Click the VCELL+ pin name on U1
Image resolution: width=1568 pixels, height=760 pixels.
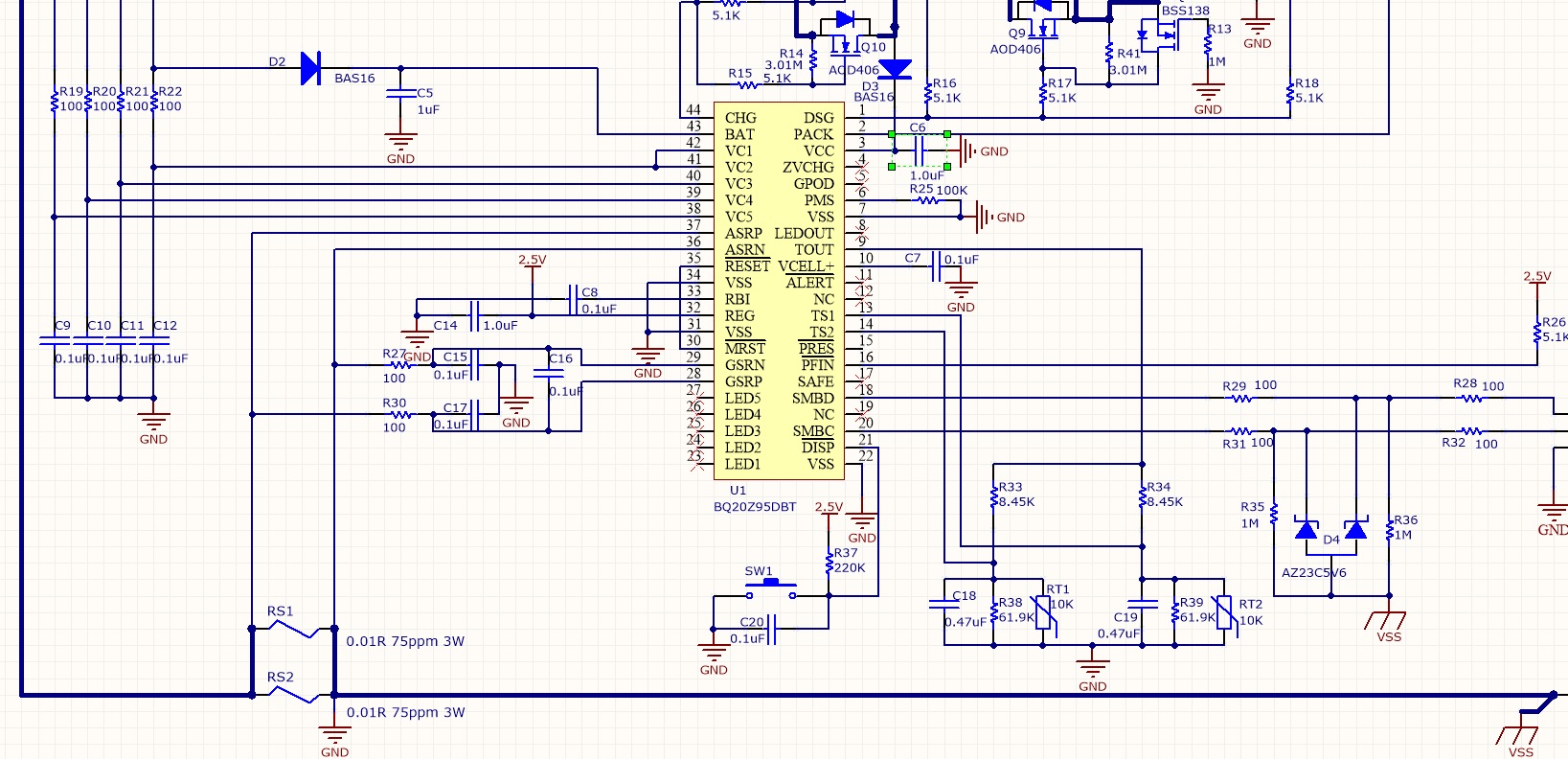coord(806,265)
